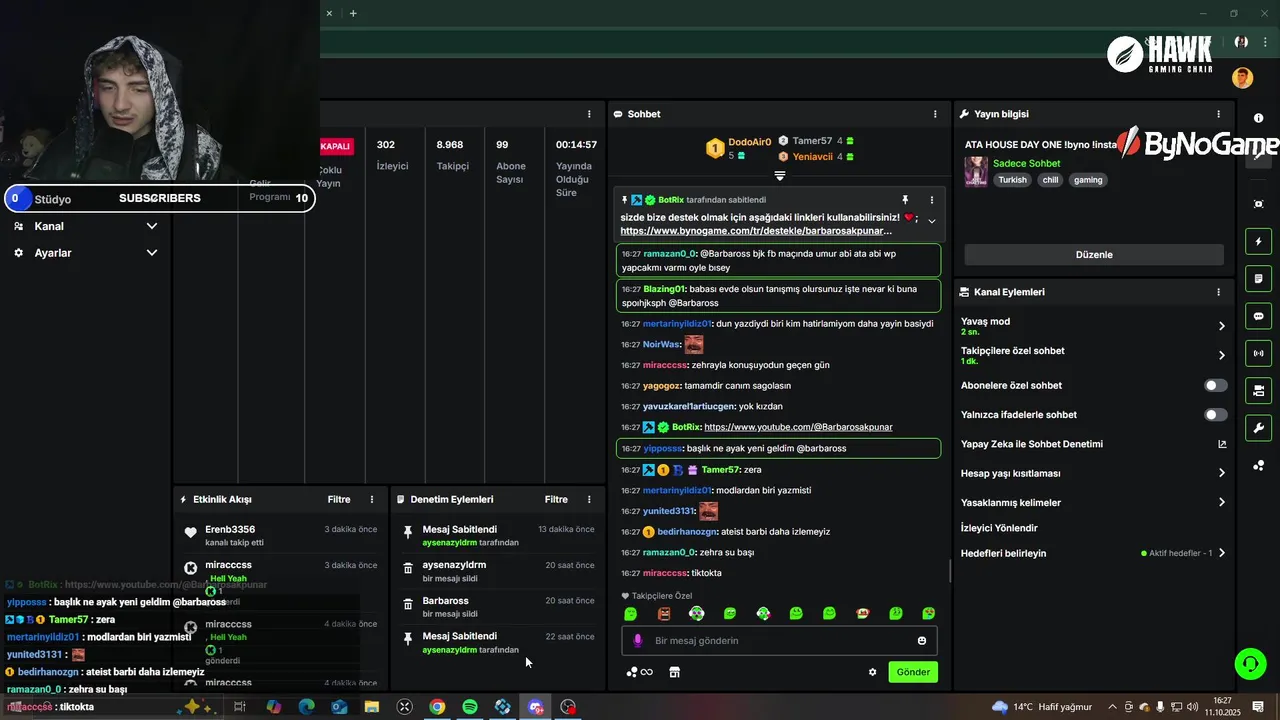Viewport: 1280px width, 720px height.
Task: Open bynogame destek link in pinned message
Action: pyautogui.click(x=756, y=231)
